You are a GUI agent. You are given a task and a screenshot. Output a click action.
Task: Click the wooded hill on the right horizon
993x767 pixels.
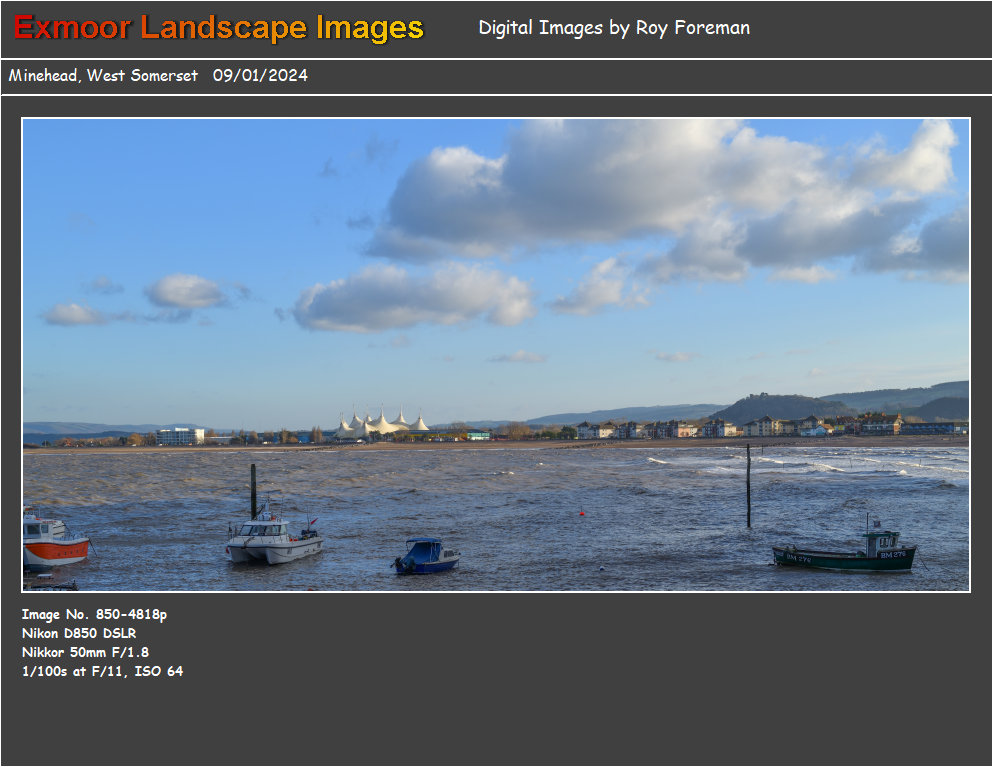coord(780,405)
